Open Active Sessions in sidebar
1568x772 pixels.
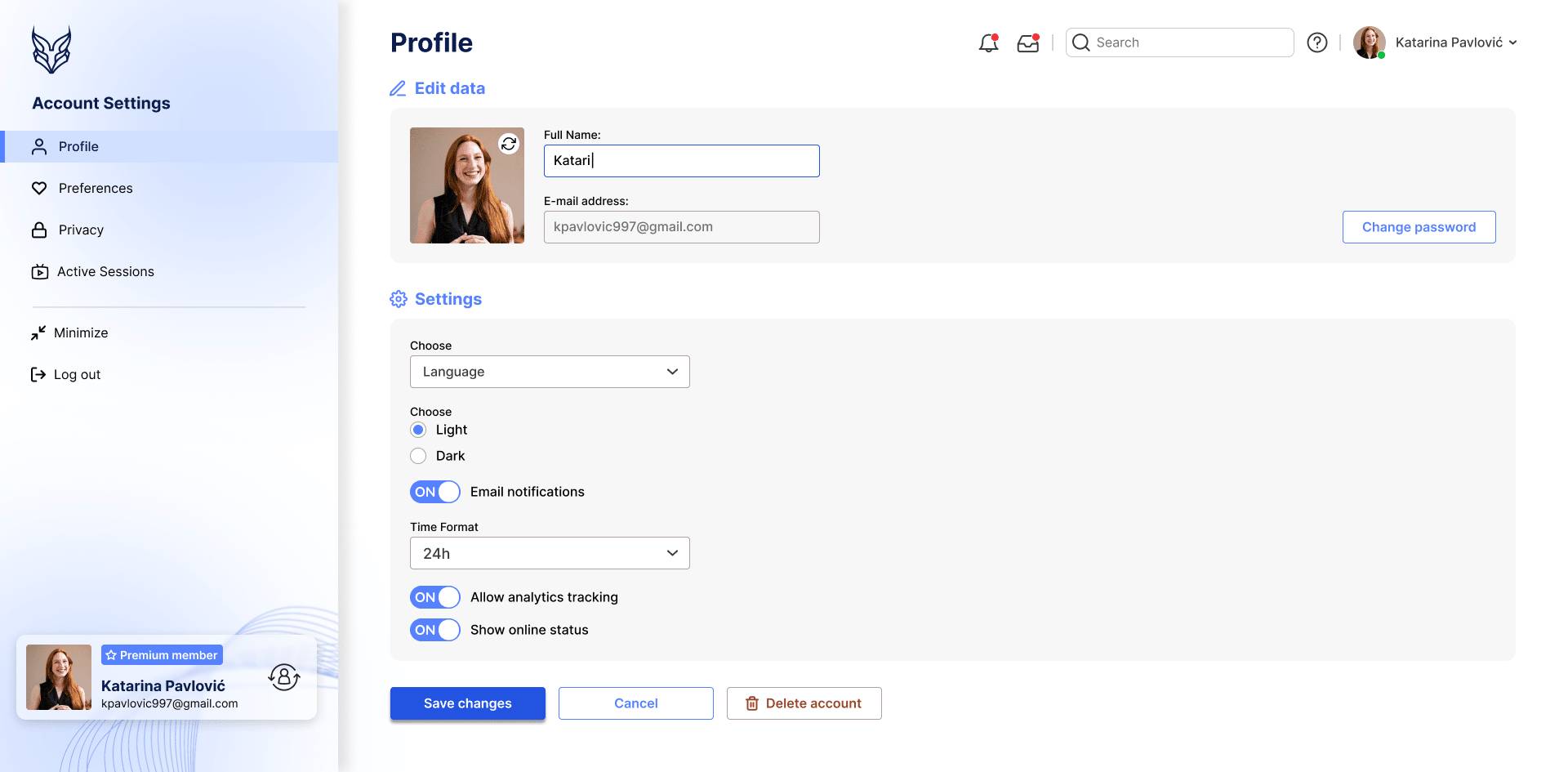[x=105, y=271]
